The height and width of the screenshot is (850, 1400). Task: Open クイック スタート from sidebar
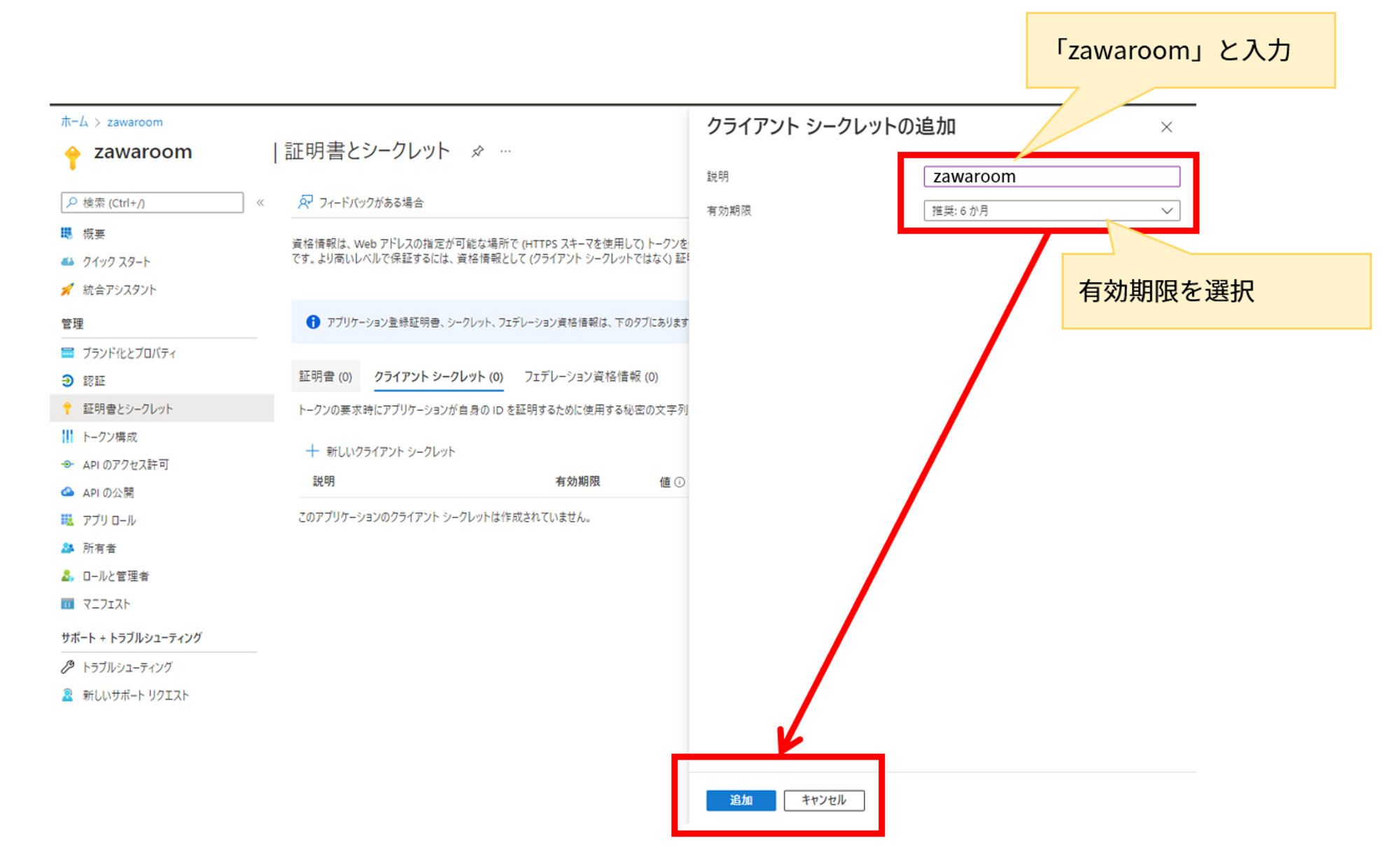coord(116,262)
